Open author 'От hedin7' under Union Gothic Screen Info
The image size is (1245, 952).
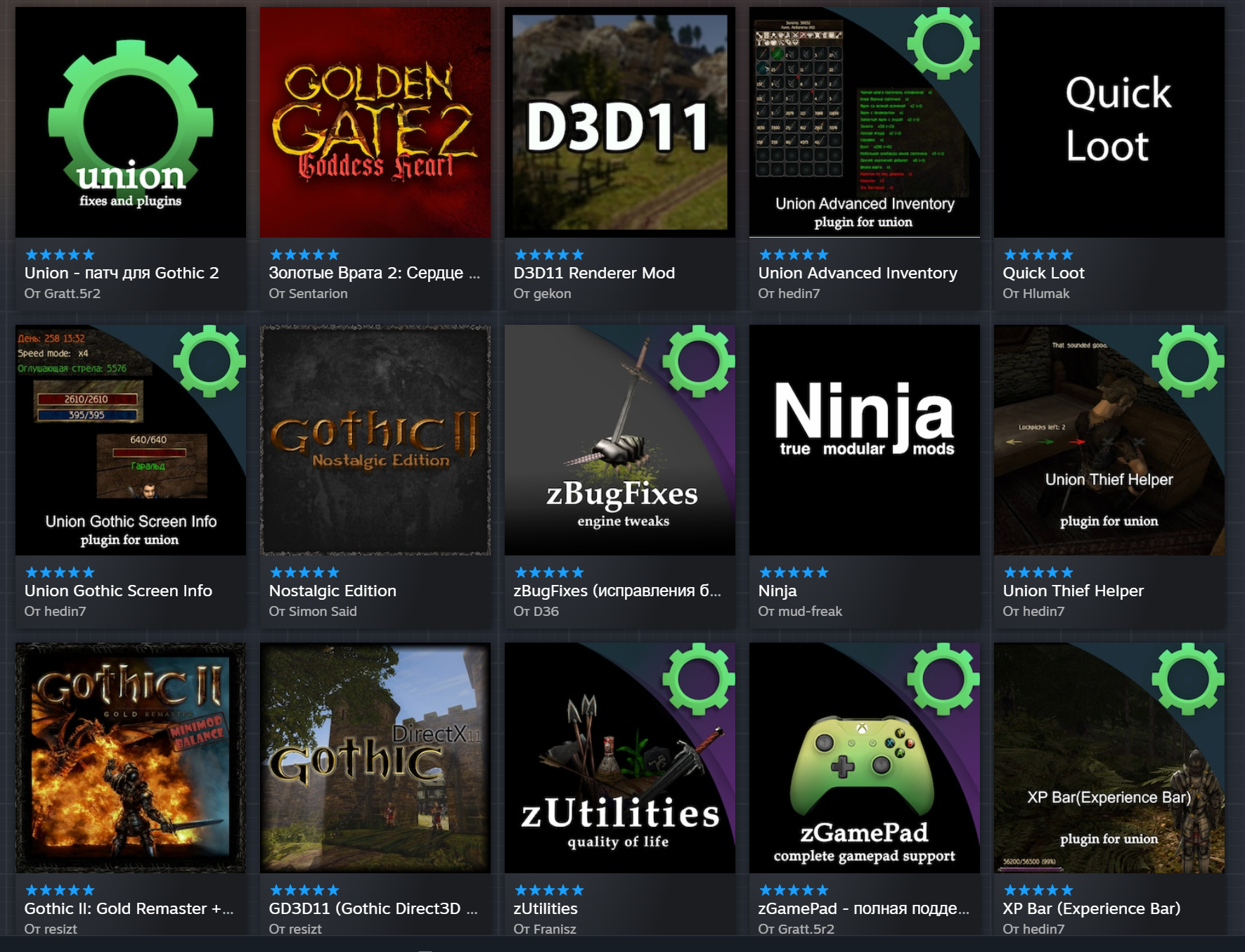(x=56, y=611)
